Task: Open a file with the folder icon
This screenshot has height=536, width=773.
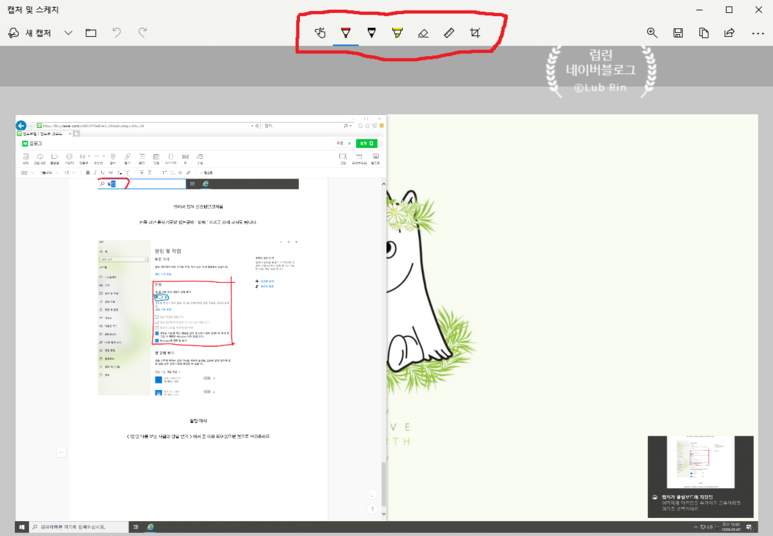Action: click(x=91, y=33)
